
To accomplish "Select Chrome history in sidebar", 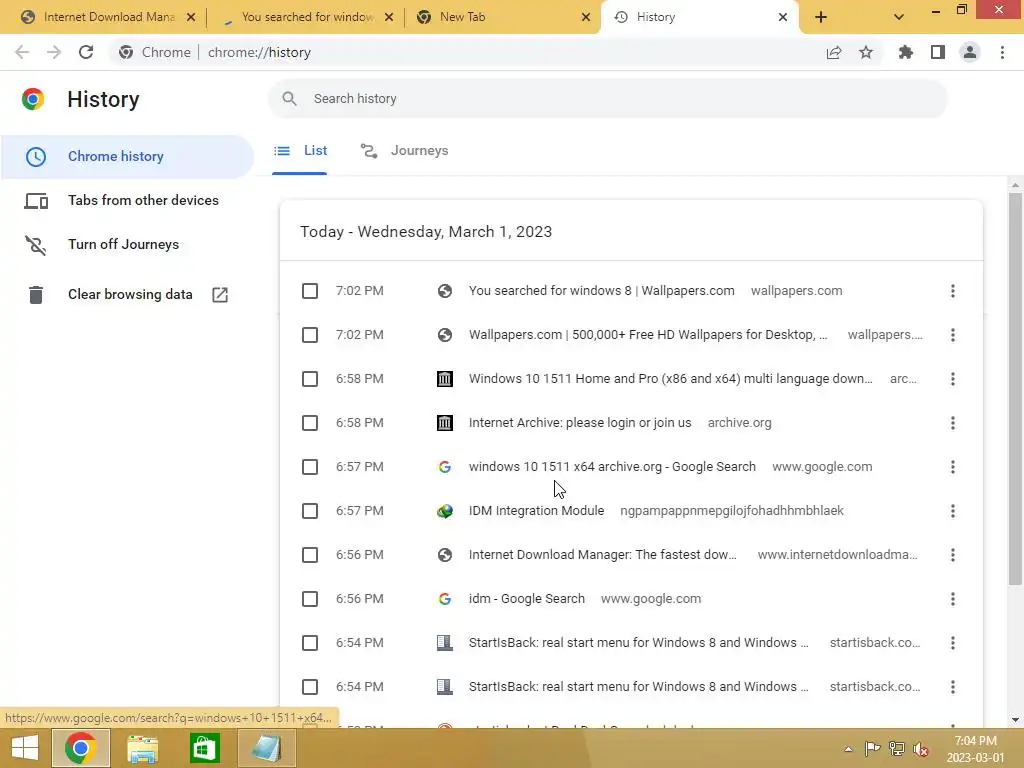I will coord(127,157).
